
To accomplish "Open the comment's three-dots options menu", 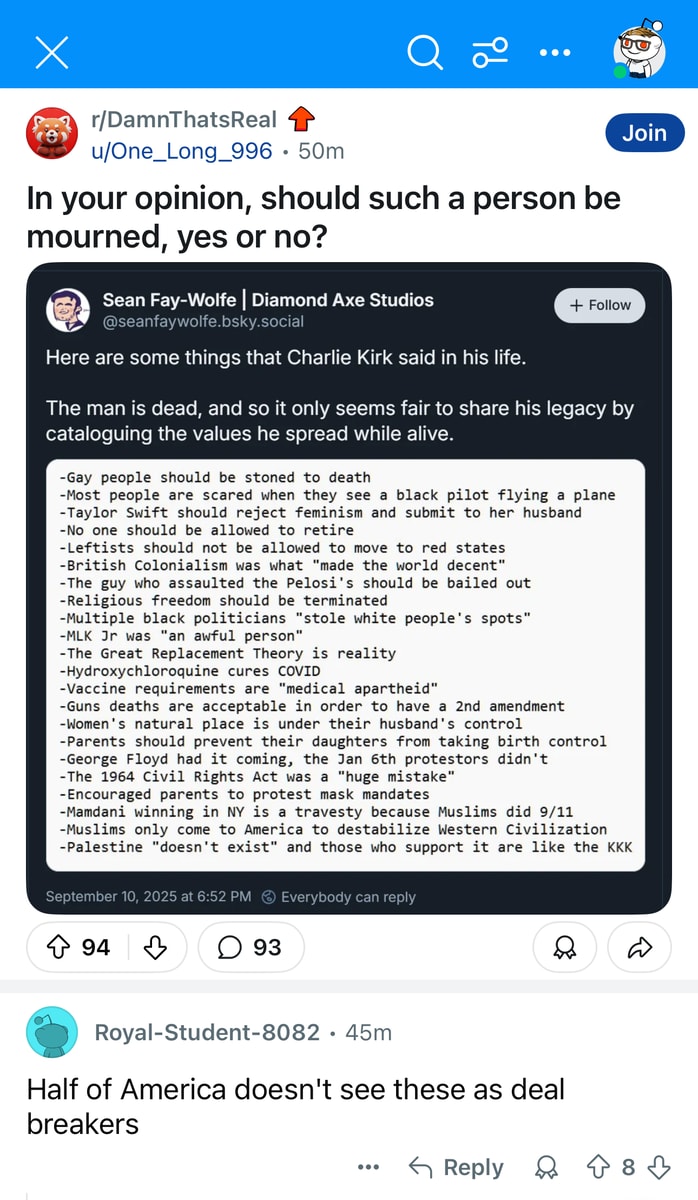I will [x=368, y=1167].
